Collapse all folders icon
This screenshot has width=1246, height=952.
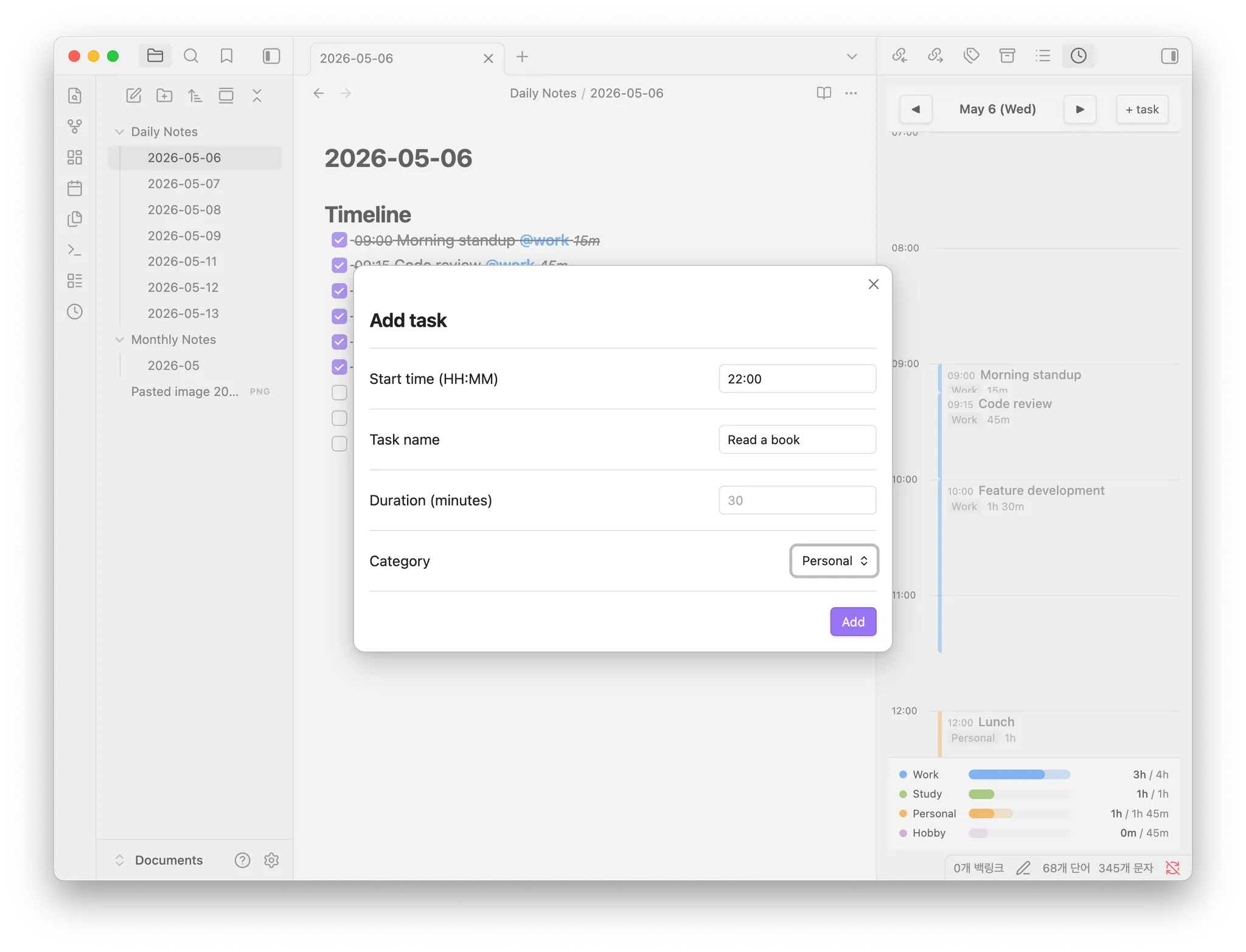pos(257,96)
